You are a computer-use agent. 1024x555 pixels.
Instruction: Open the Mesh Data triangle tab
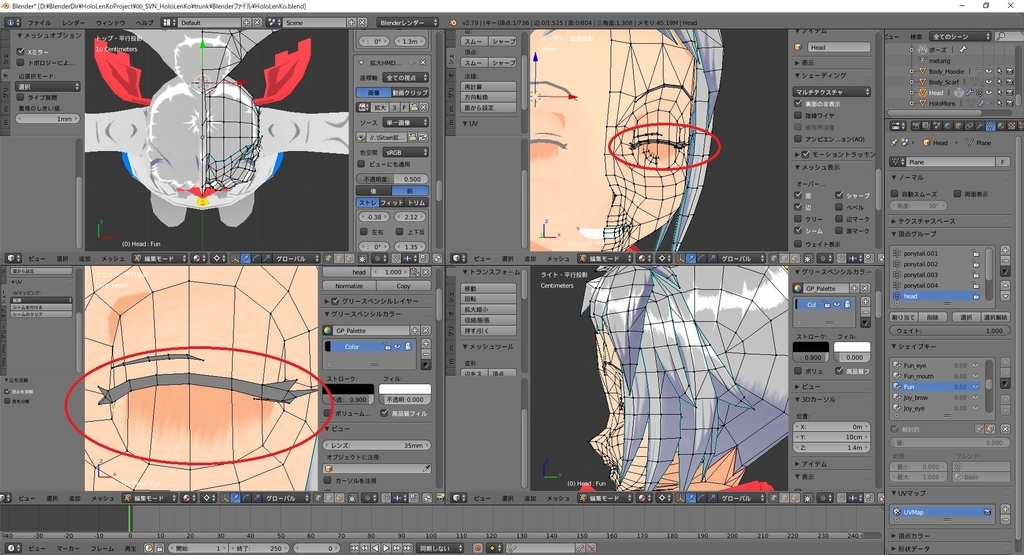pyautogui.click(x=990, y=125)
